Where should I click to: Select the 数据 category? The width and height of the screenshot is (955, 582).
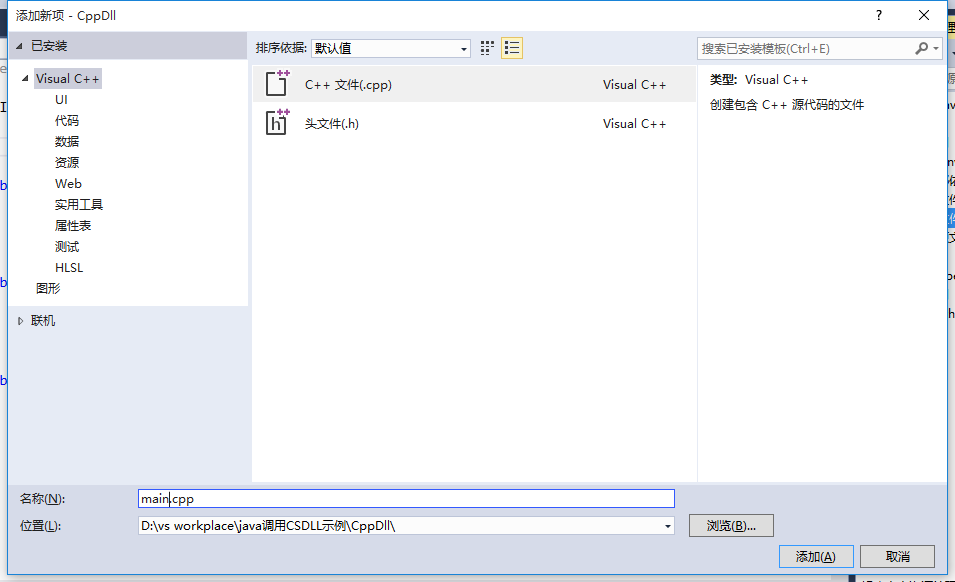66,142
